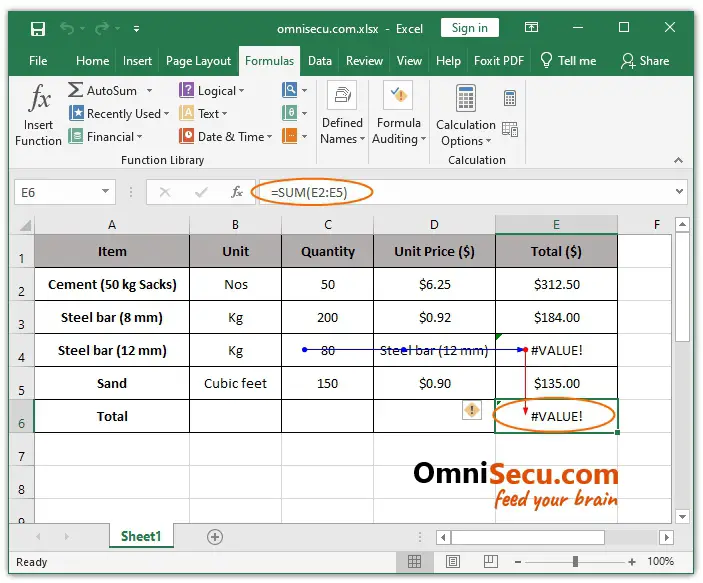Collapse the ribbon with the caret
Image resolution: width=703 pixels, height=583 pixels.
tap(678, 160)
